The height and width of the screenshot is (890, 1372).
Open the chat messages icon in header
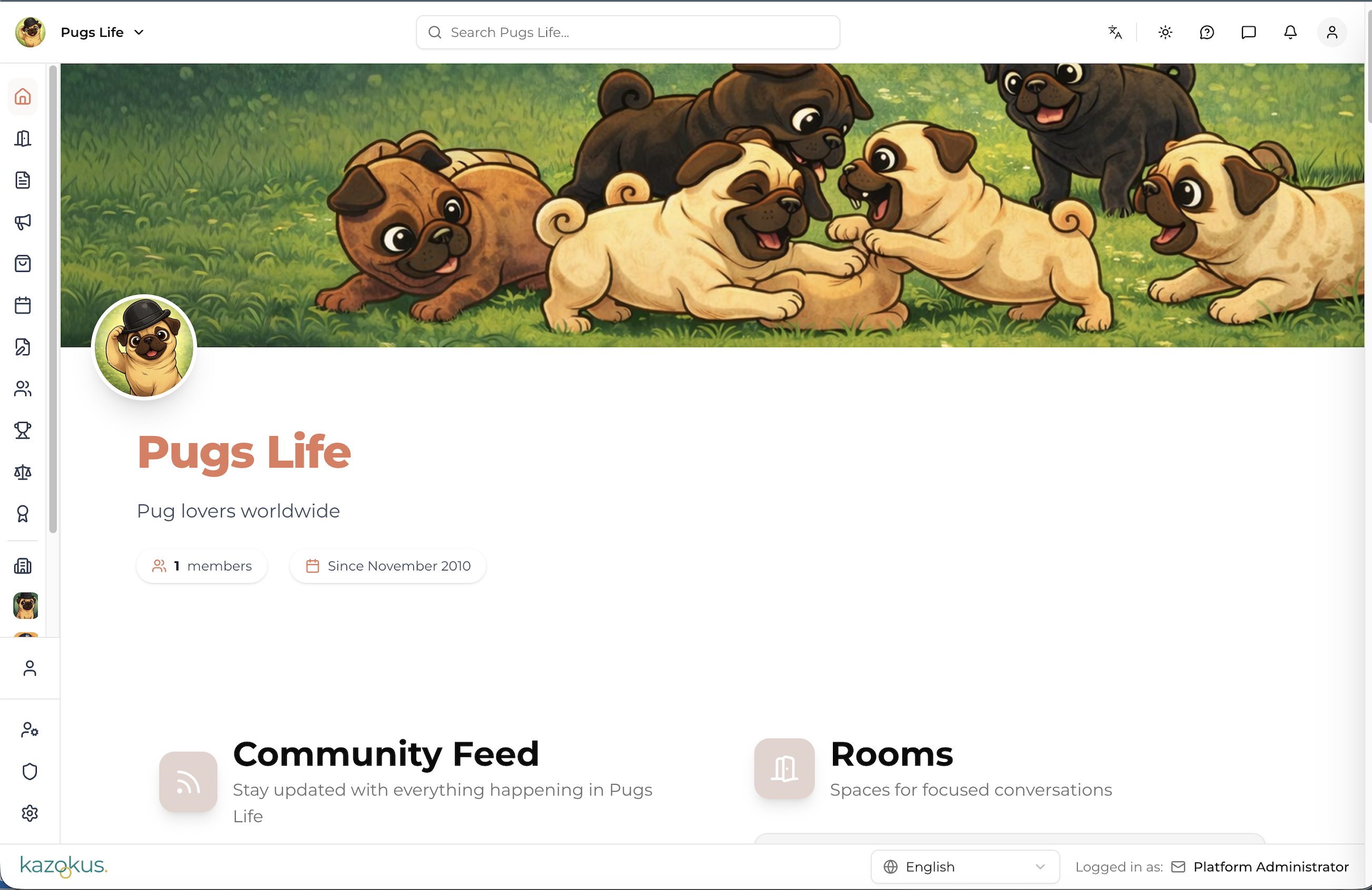click(1249, 32)
